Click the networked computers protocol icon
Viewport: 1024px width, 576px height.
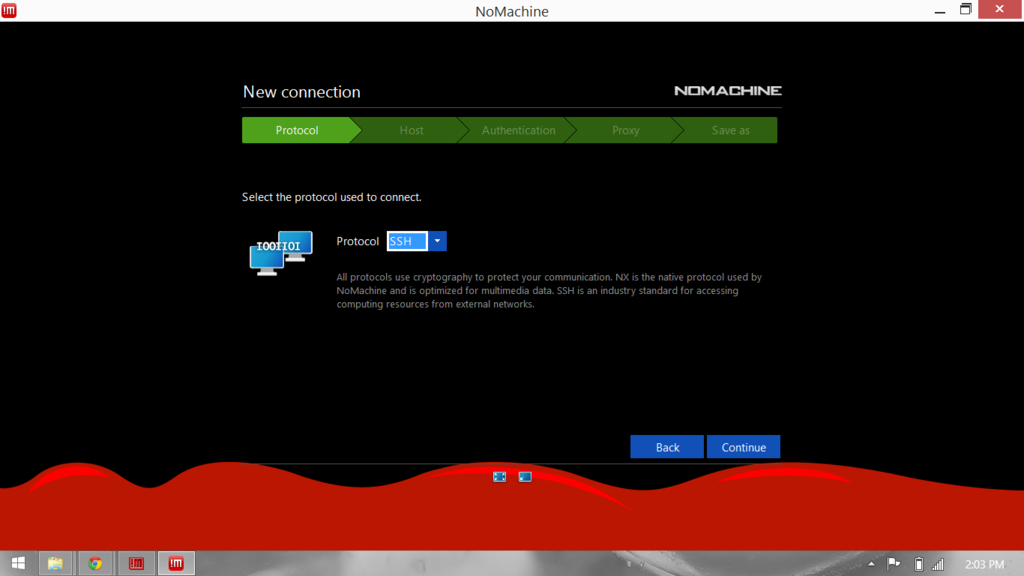tap(281, 253)
